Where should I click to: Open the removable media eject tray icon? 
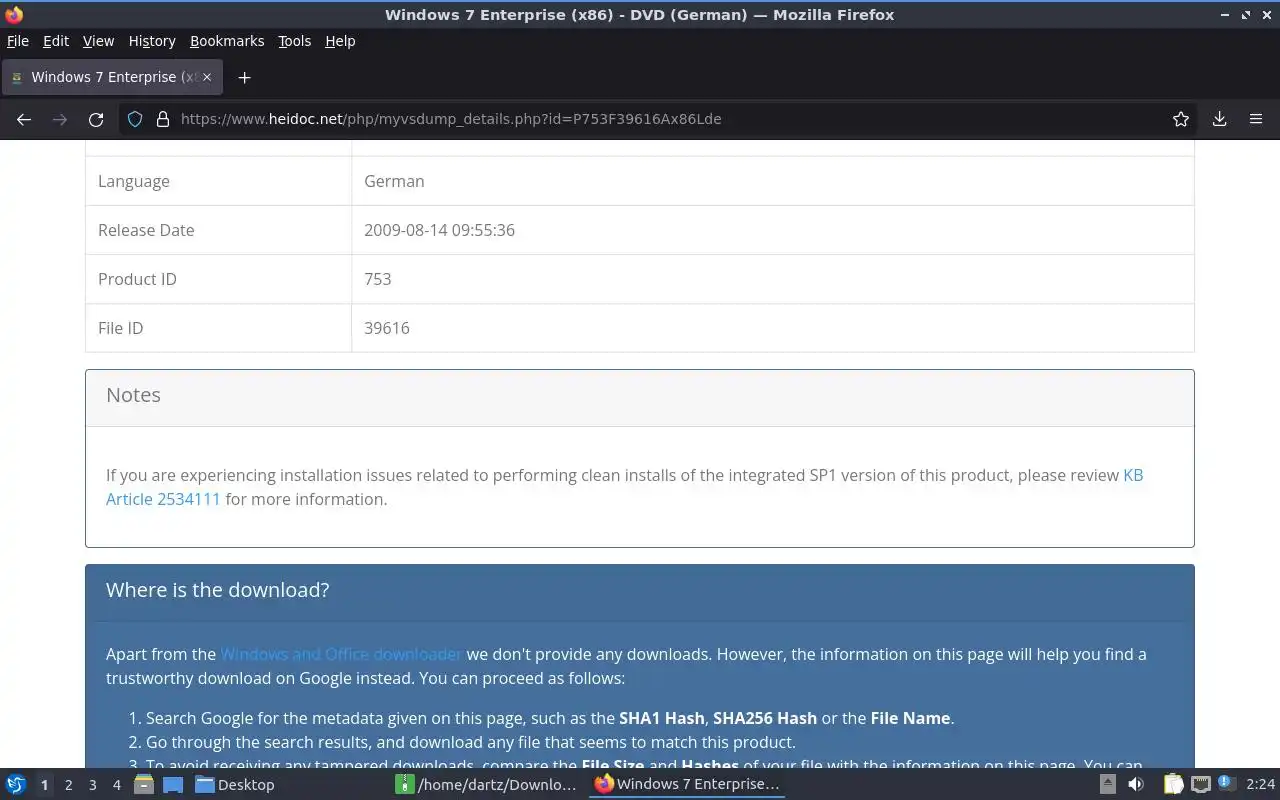tap(1108, 784)
